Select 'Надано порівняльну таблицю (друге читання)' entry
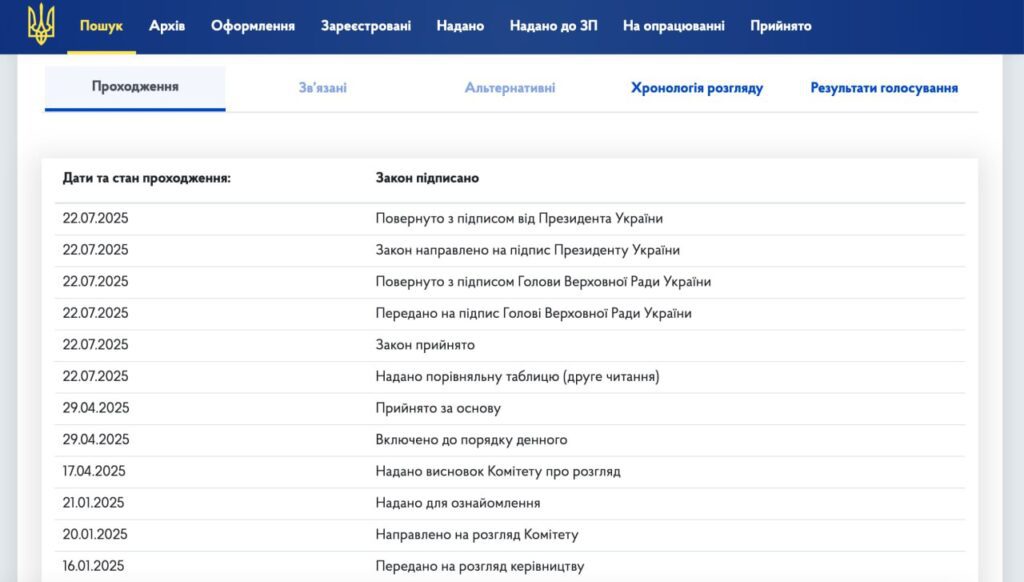The height and width of the screenshot is (582, 1024). [517, 377]
